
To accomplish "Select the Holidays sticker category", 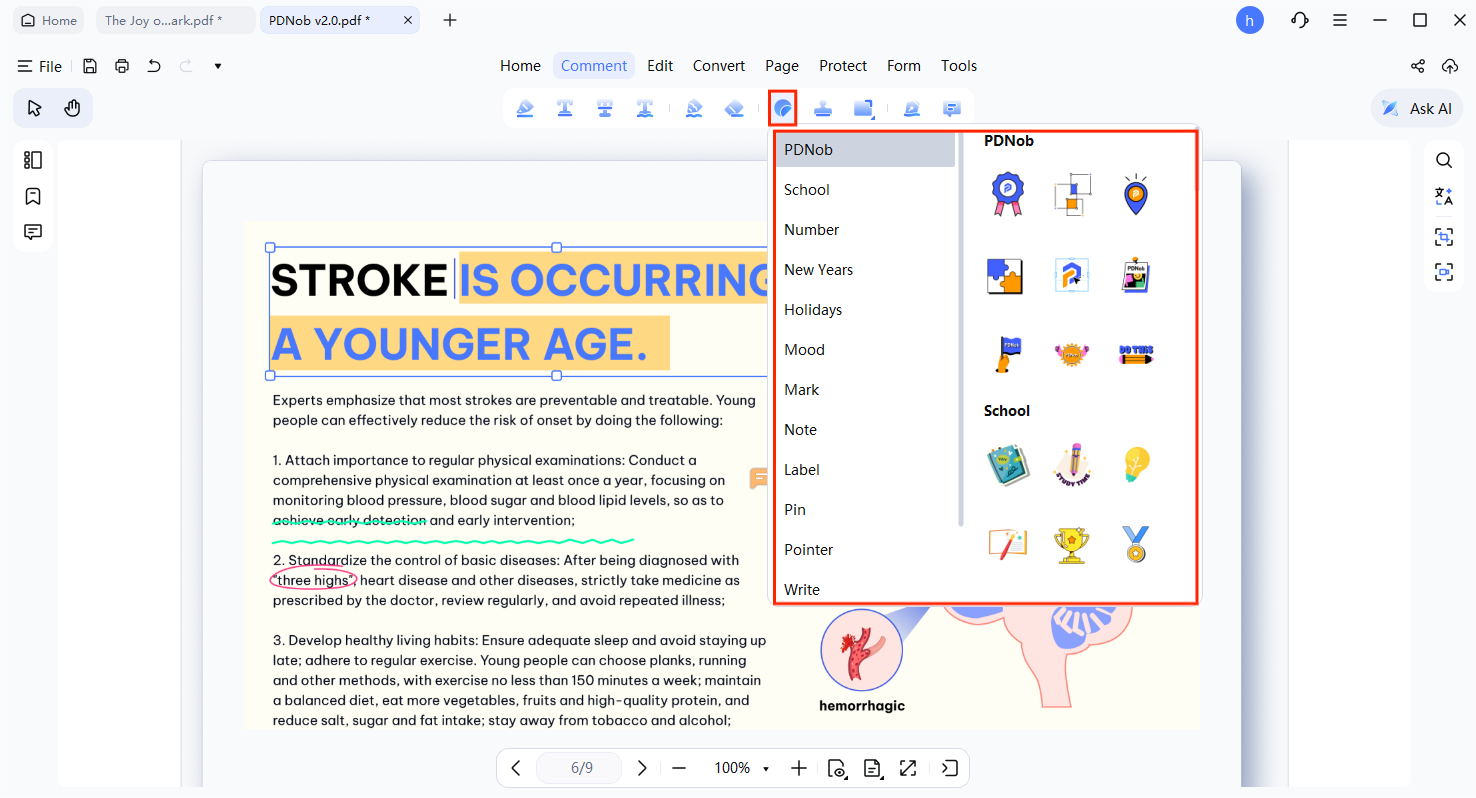I will (813, 310).
